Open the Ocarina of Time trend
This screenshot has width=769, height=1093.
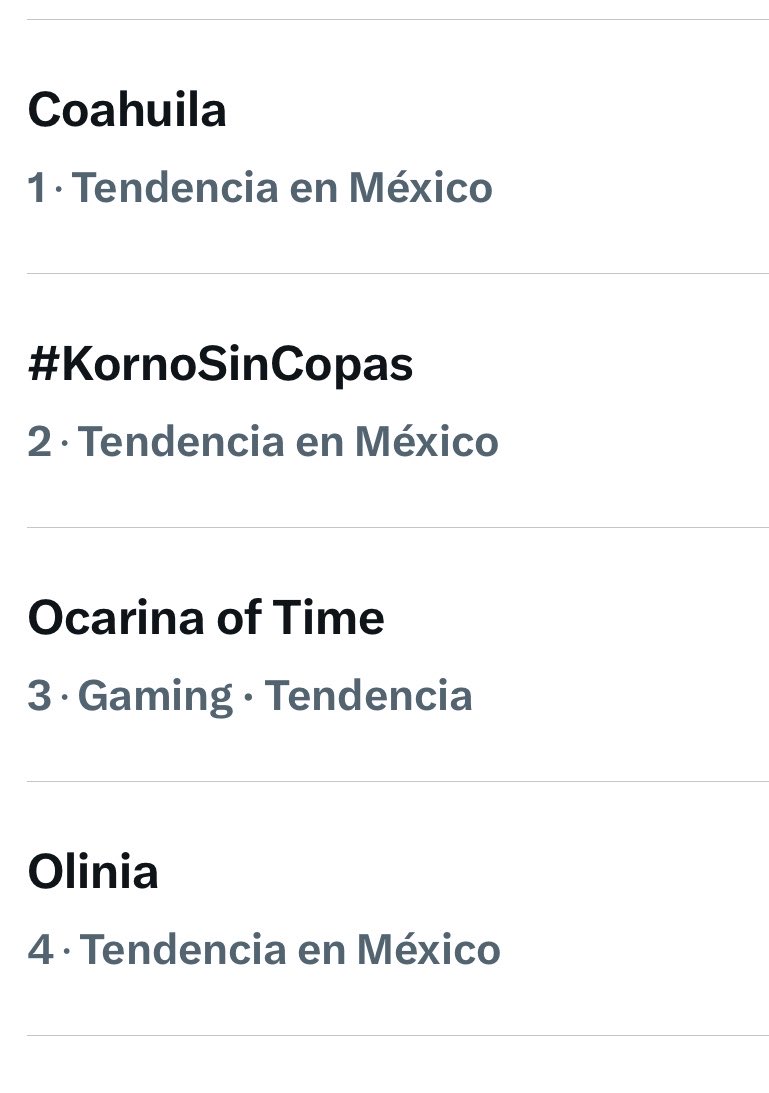pos(206,618)
